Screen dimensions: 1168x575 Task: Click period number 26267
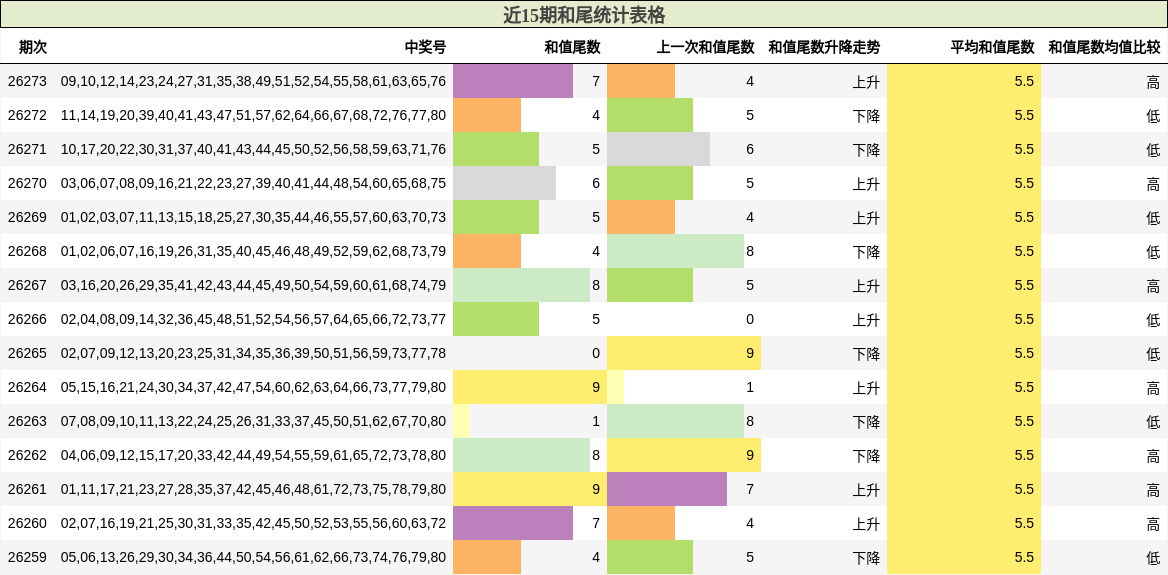[28, 285]
